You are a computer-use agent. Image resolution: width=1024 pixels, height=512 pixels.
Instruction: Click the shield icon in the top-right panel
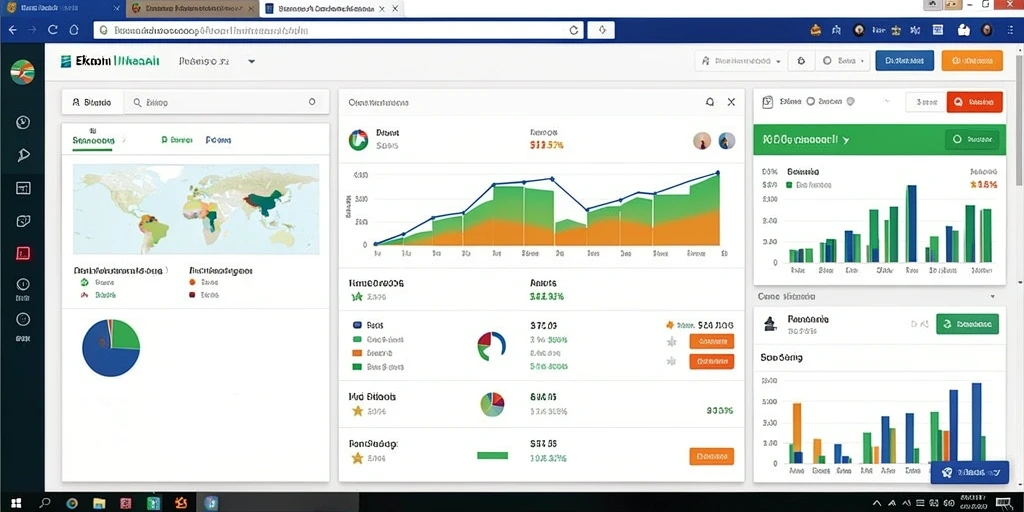[x=850, y=102]
